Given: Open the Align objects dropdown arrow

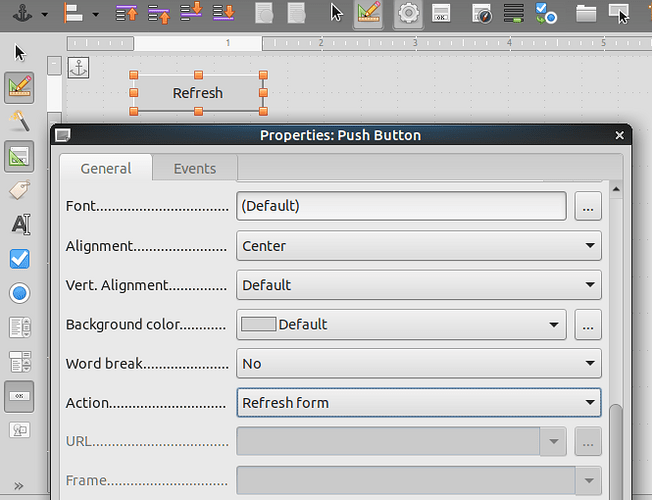Looking at the screenshot, I should (96, 15).
